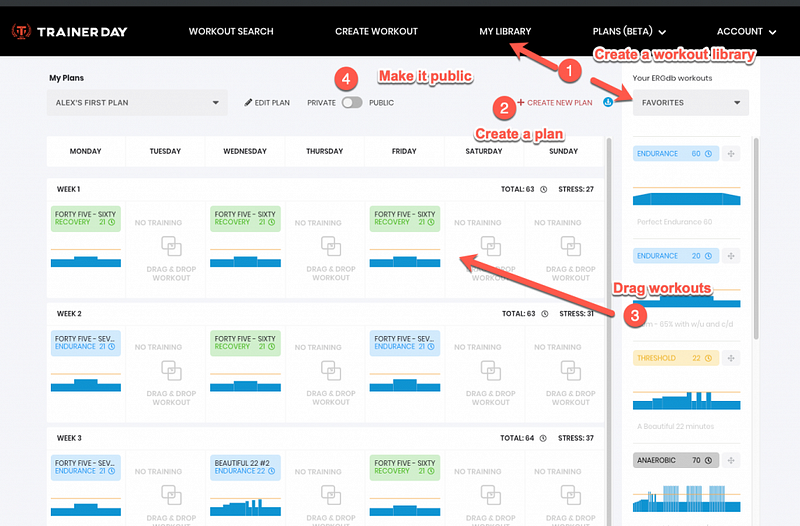Open the Anaerobic 70 workout interval chart
800x526 pixels.
[686, 498]
